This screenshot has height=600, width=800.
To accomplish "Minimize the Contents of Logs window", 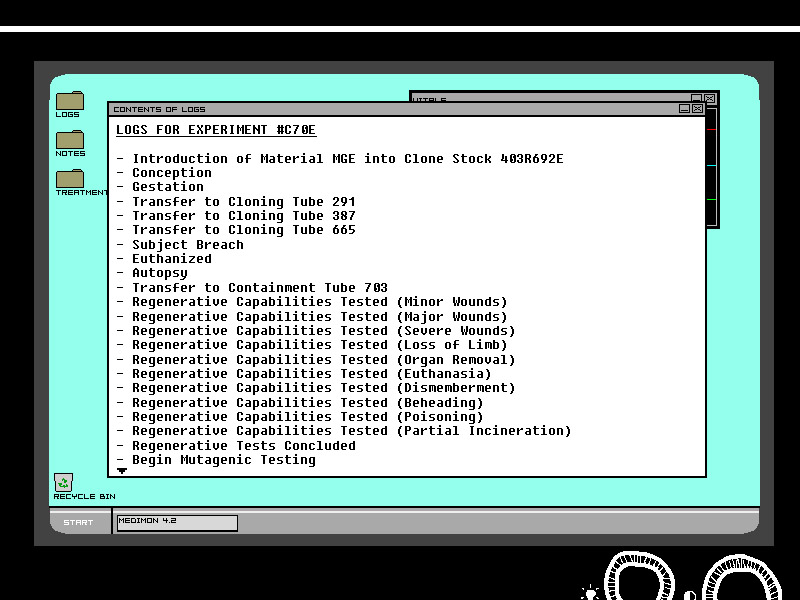I will (x=685, y=108).
